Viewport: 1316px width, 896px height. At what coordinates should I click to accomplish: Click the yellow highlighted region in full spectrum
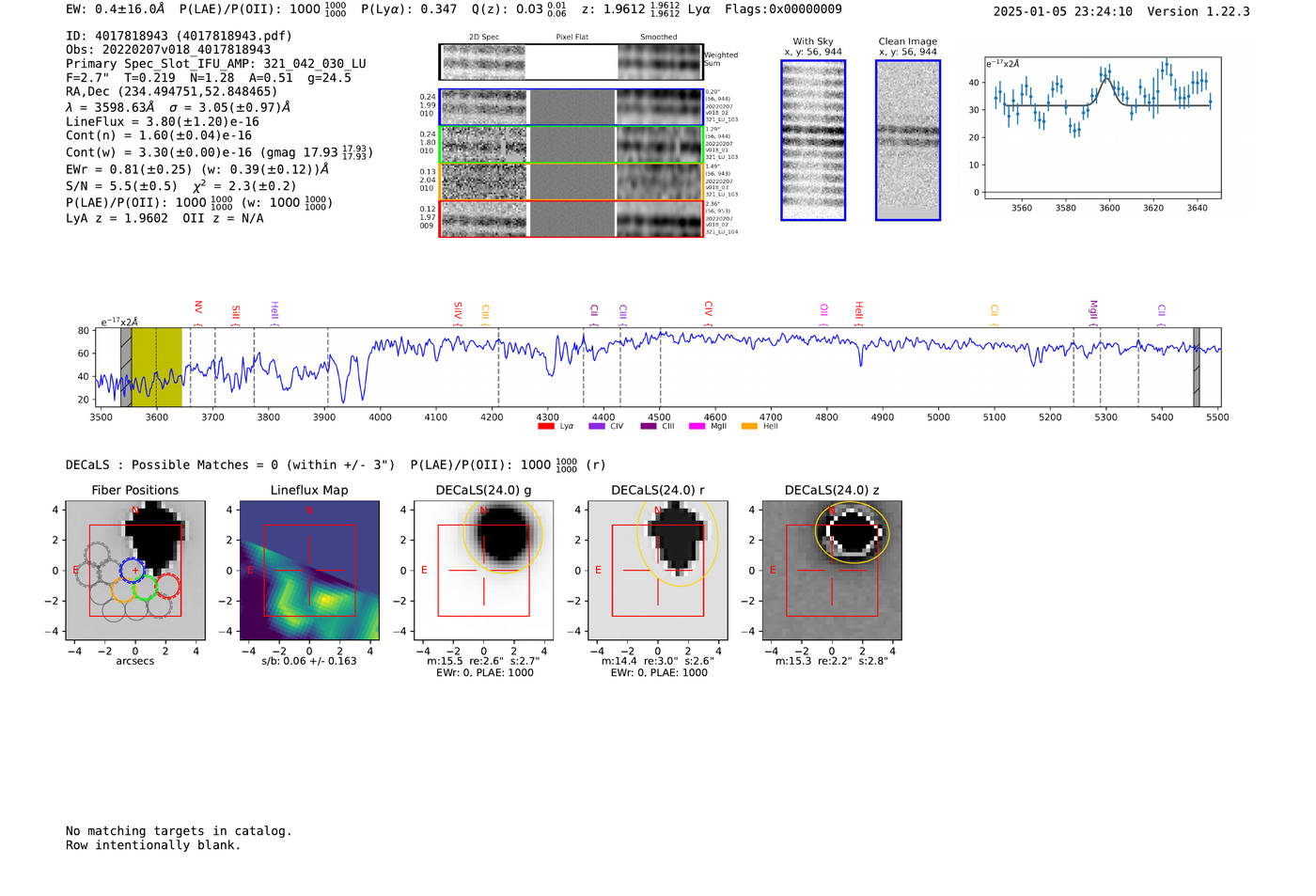(156, 367)
